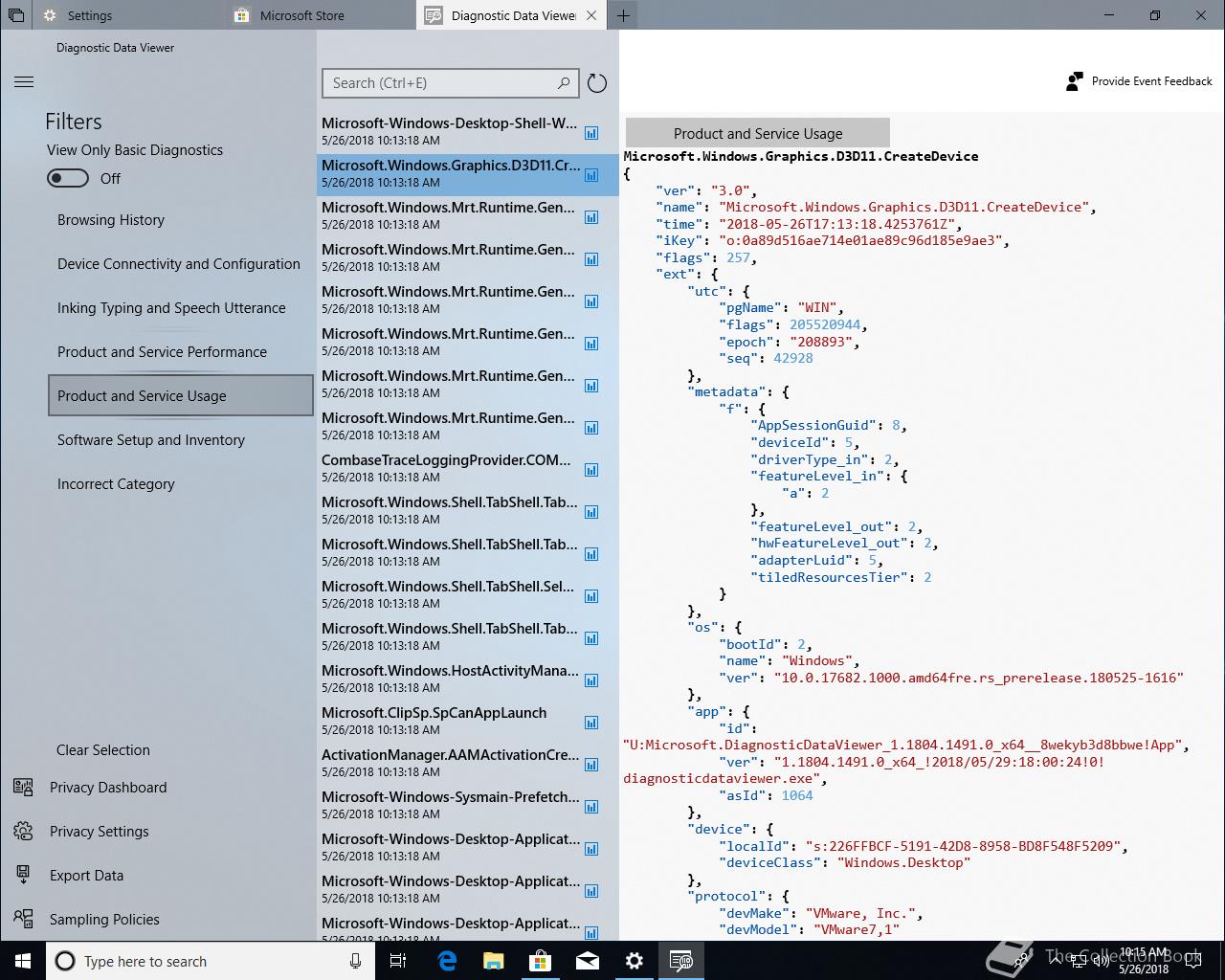Filter by Product and Service Performance
Image resolution: width=1225 pixels, height=980 pixels.
click(162, 352)
